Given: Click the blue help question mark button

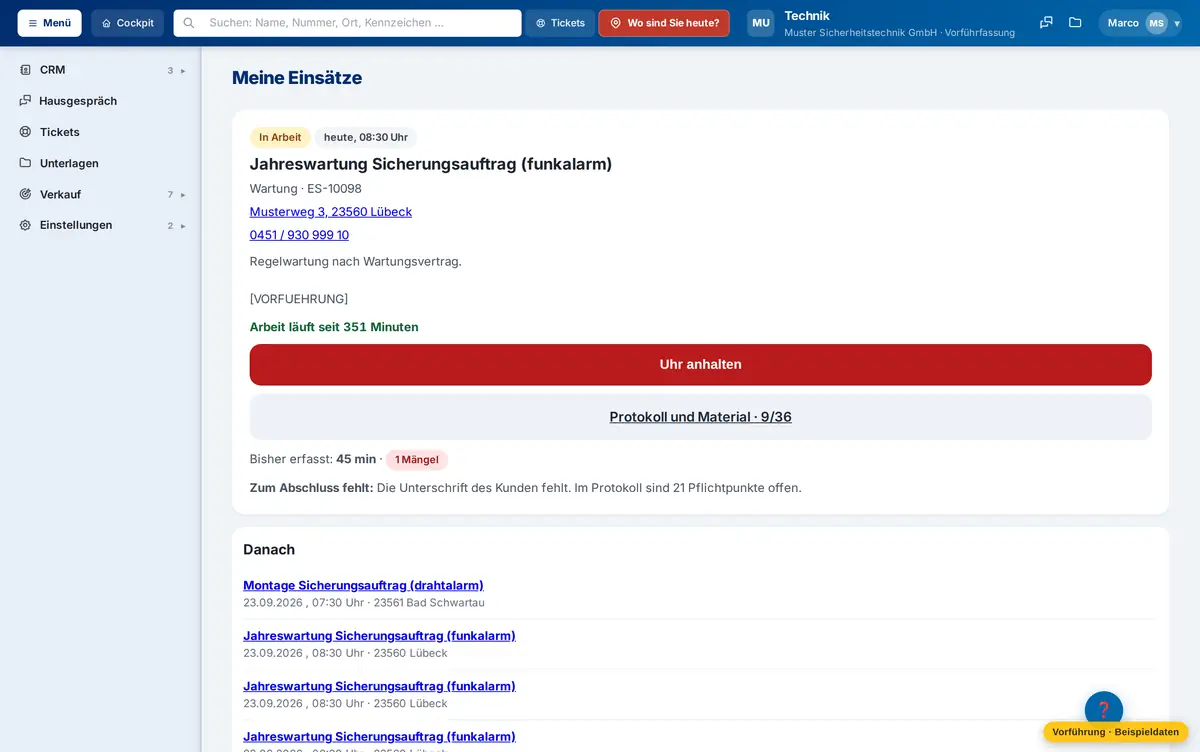Looking at the screenshot, I should pyautogui.click(x=1104, y=710).
